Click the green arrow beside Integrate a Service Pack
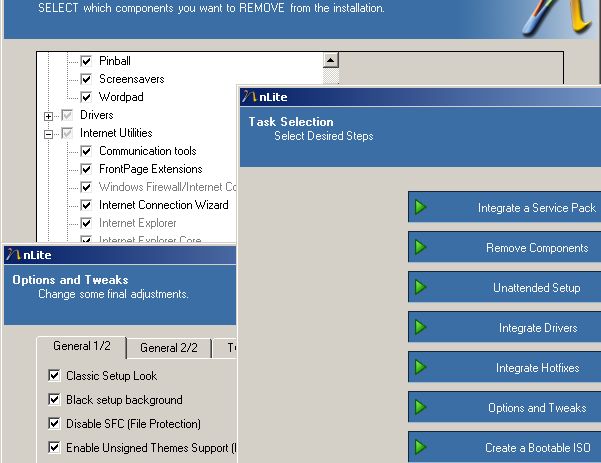The image size is (601, 463). pos(421,207)
